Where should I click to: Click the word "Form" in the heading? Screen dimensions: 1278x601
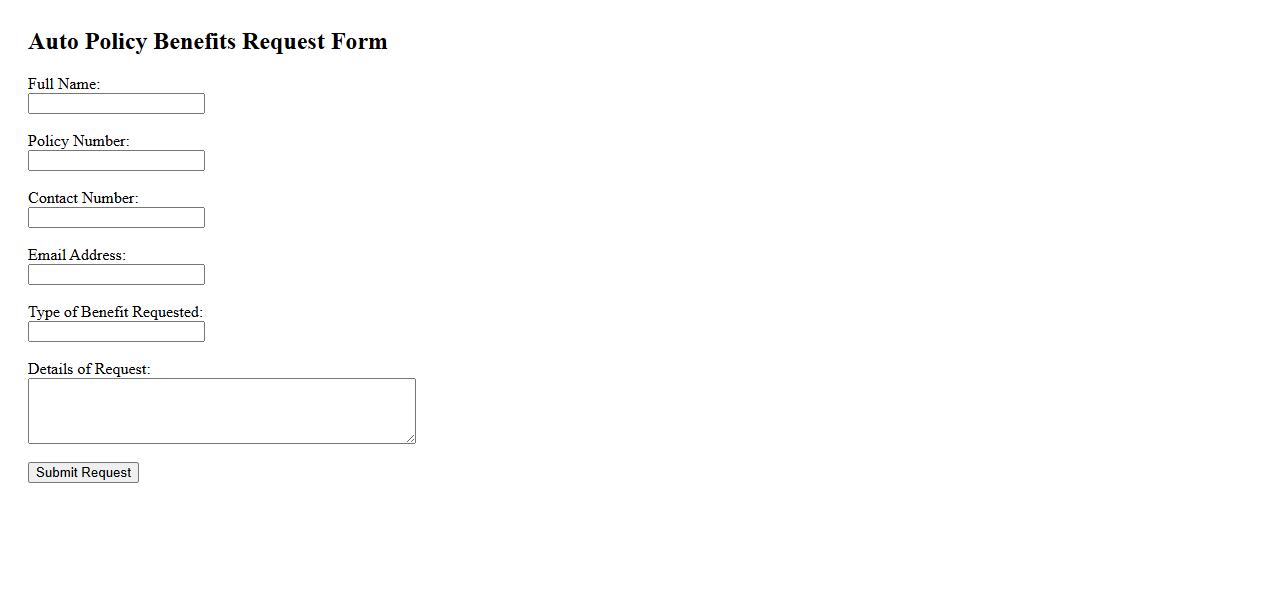360,42
